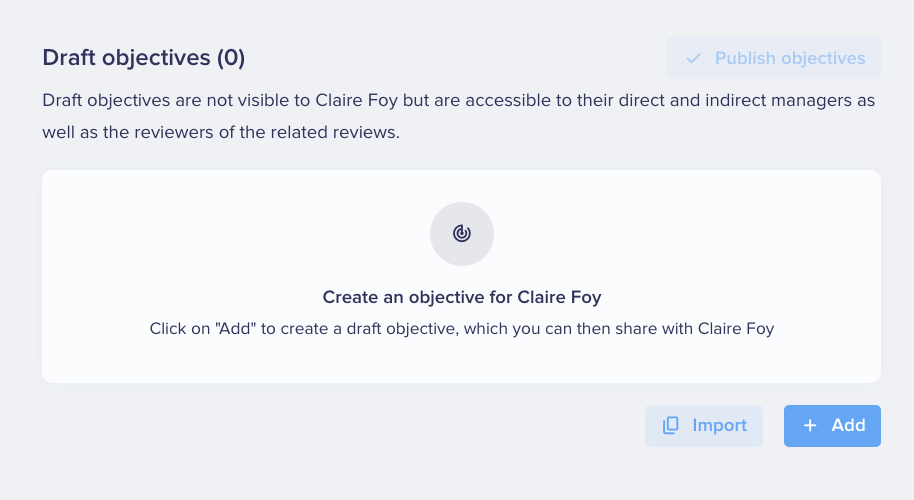Click the grey circle behind the target icon
This screenshot has height=500, width=914.
pyautogui.click(x=462, y=234)
